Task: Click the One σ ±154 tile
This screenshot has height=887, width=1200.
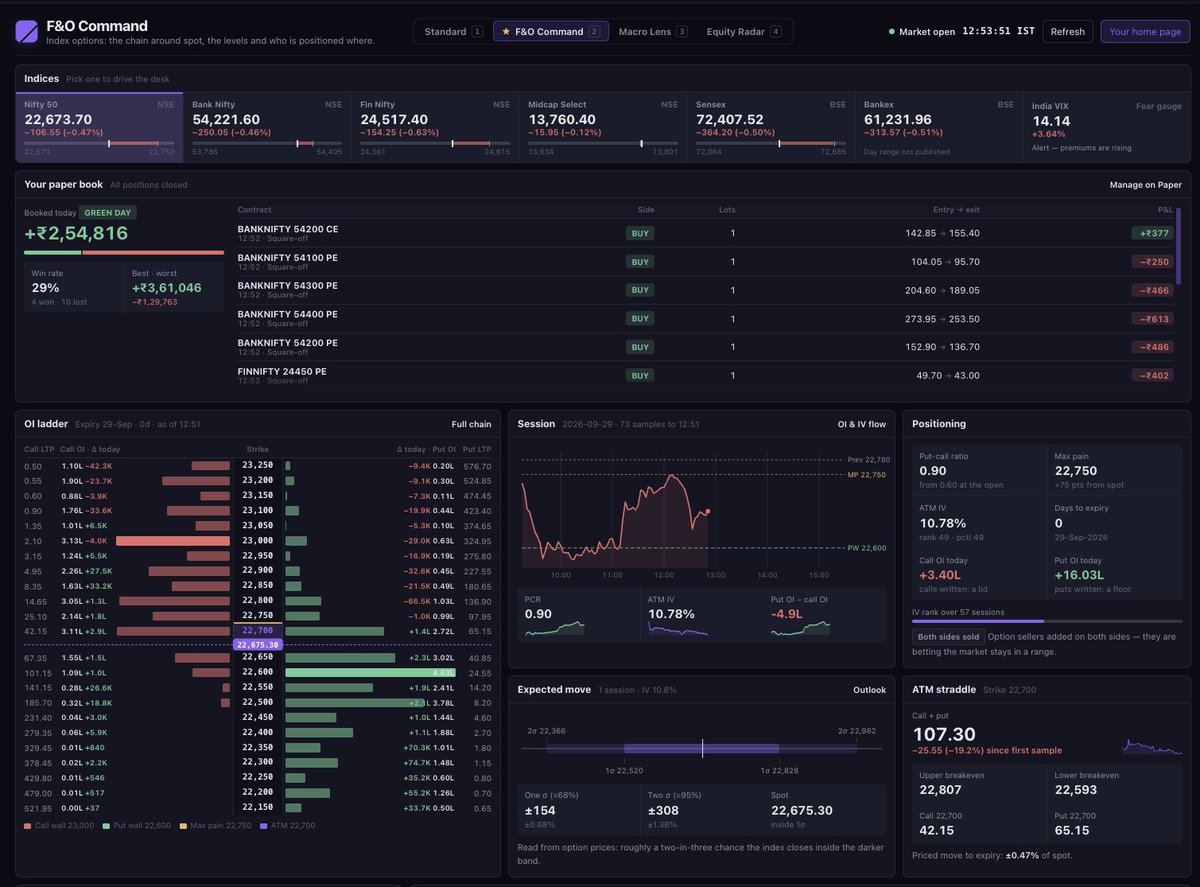Action: (x=578, y=809)
